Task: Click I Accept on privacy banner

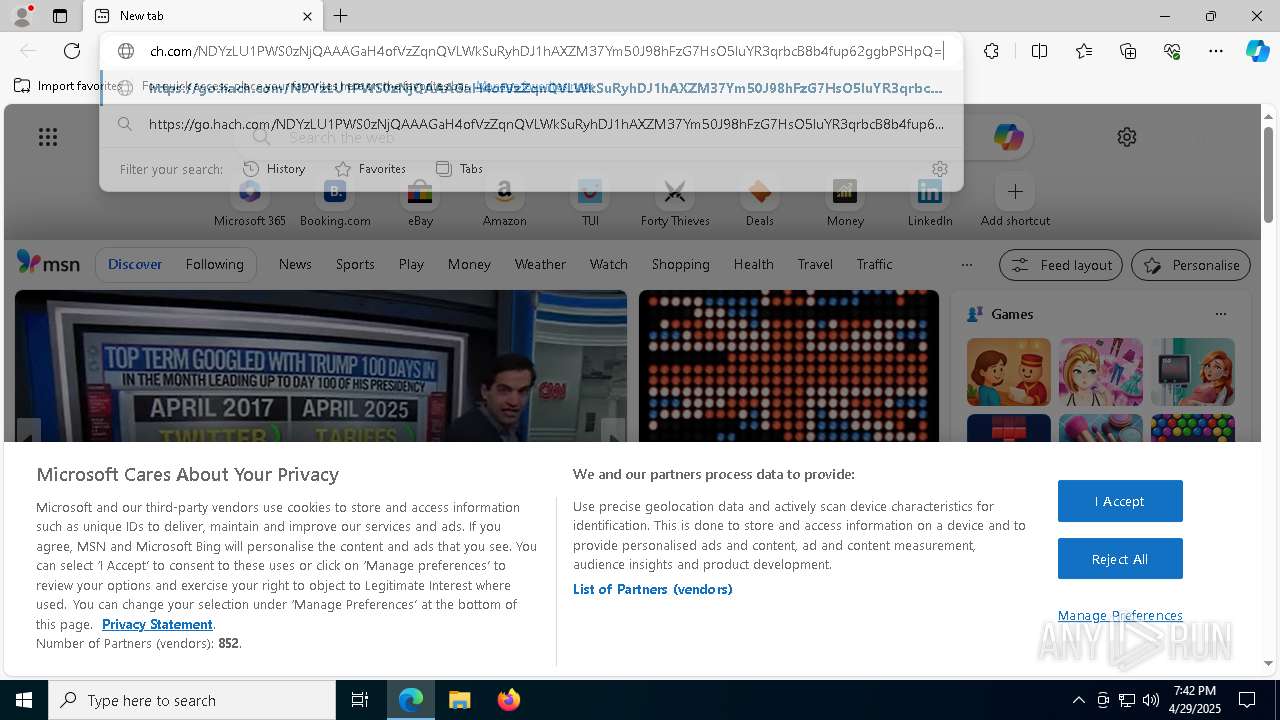Action: [x=1120, y=501]
